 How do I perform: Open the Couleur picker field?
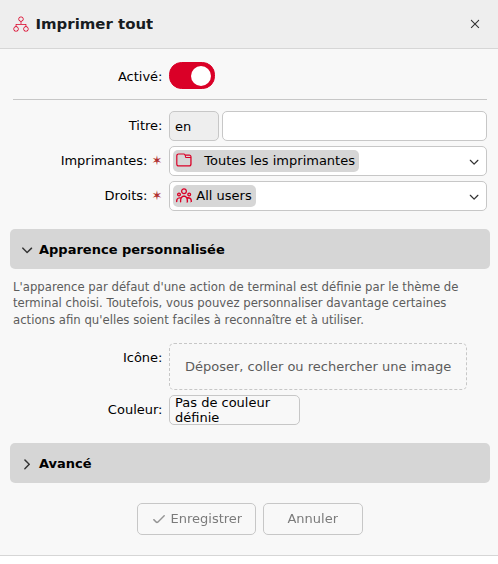coord(234,410)
